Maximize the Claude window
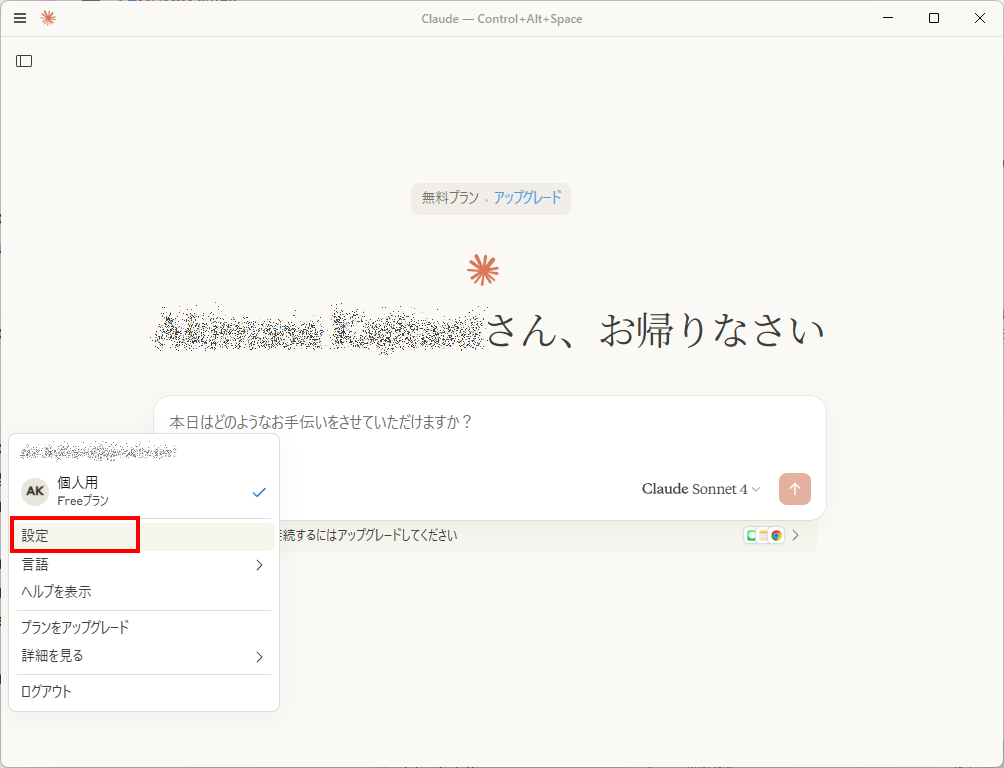 click(x=934, y=18)
